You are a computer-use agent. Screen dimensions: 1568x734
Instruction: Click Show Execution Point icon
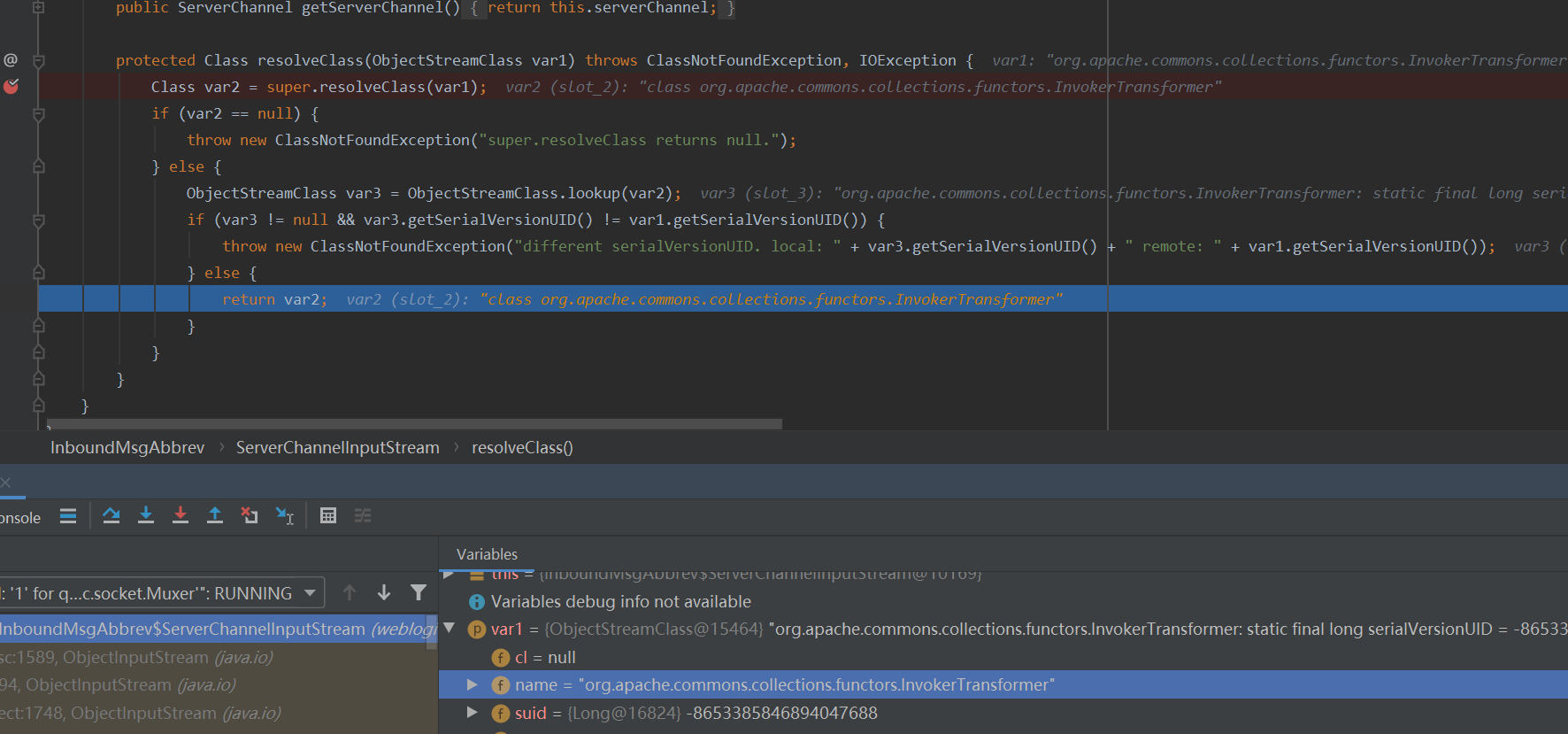(x=68, y=516)
